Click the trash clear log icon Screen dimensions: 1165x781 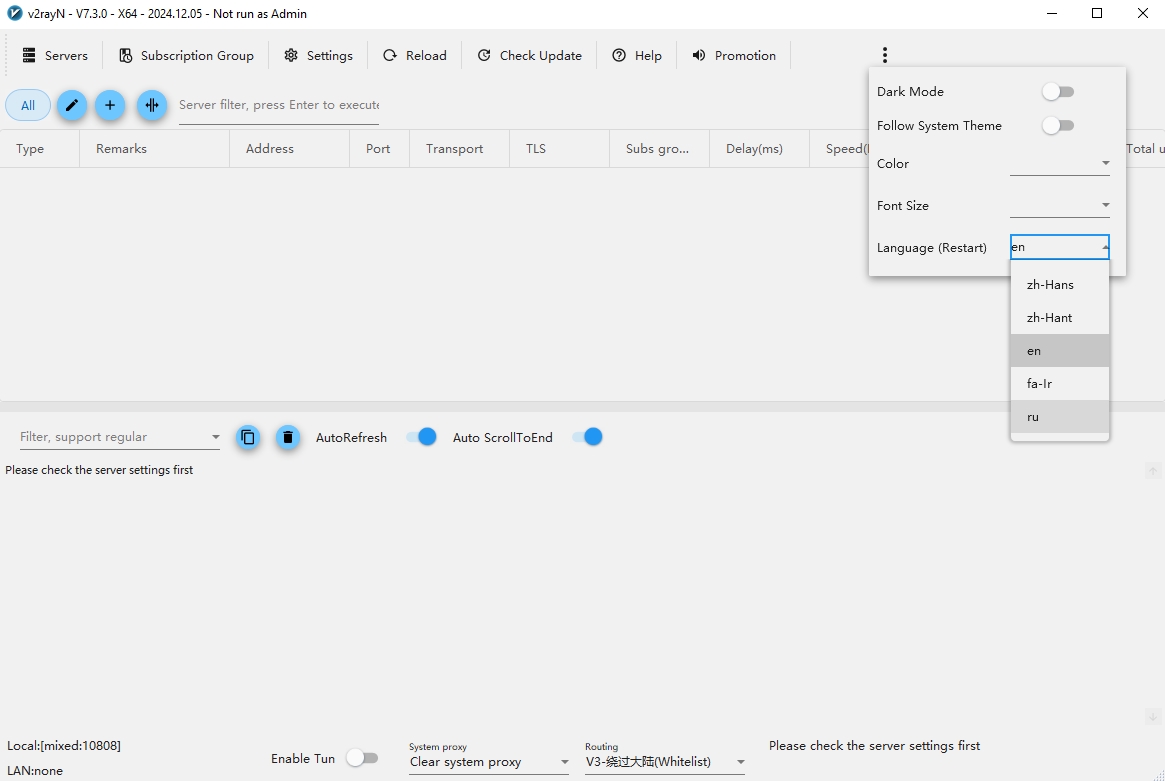pyautogui.click(x=288, y=438)
